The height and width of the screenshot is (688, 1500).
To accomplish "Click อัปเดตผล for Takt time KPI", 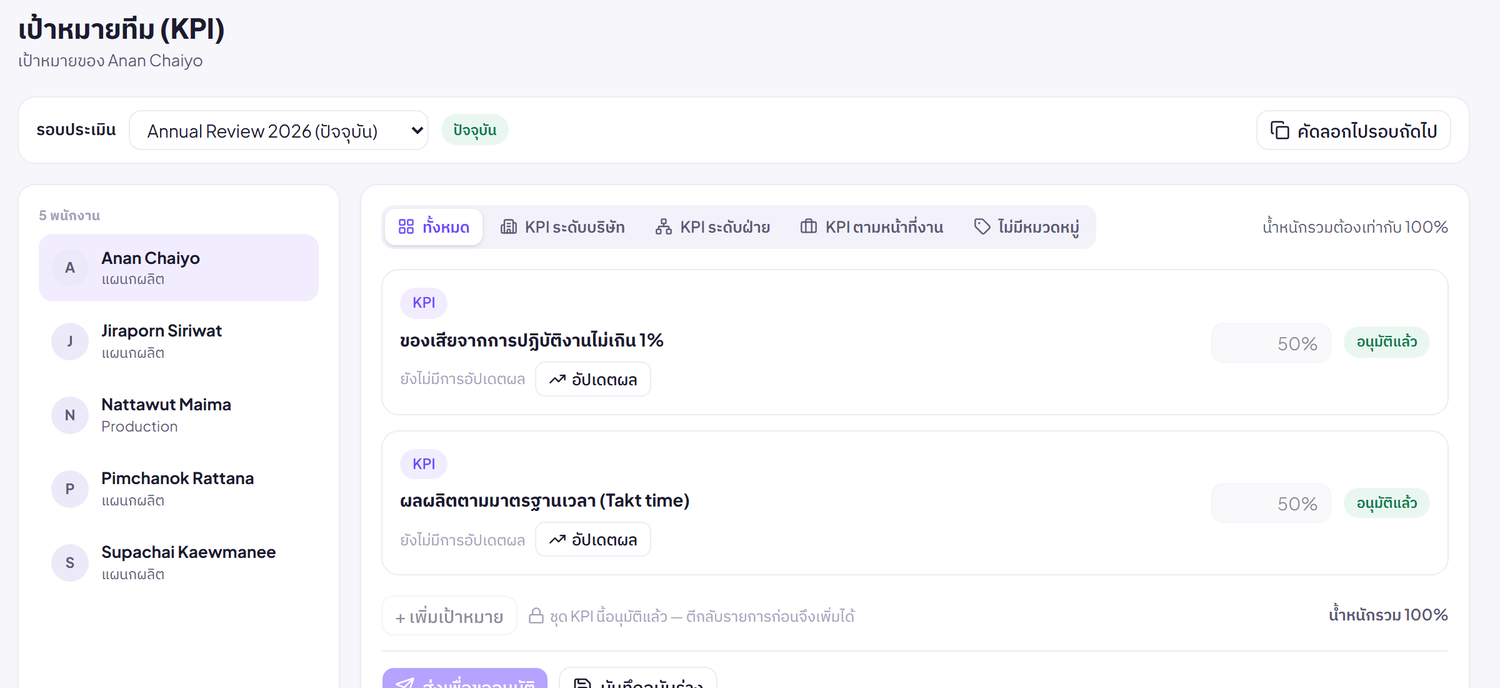I will tap(593, 540).
